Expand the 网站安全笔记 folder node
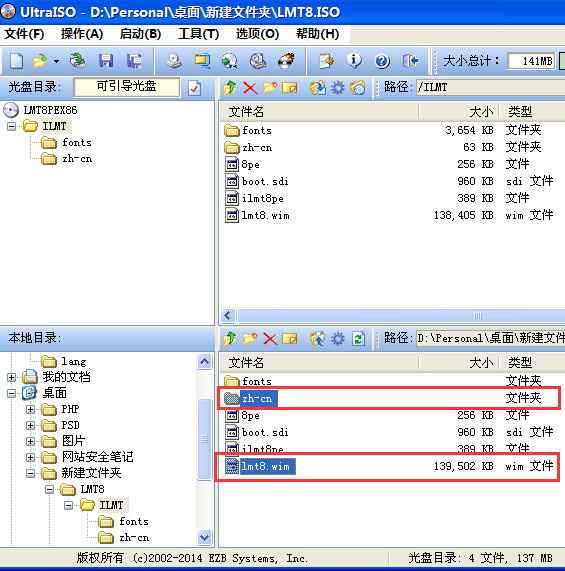 click(x=31, y=457)
